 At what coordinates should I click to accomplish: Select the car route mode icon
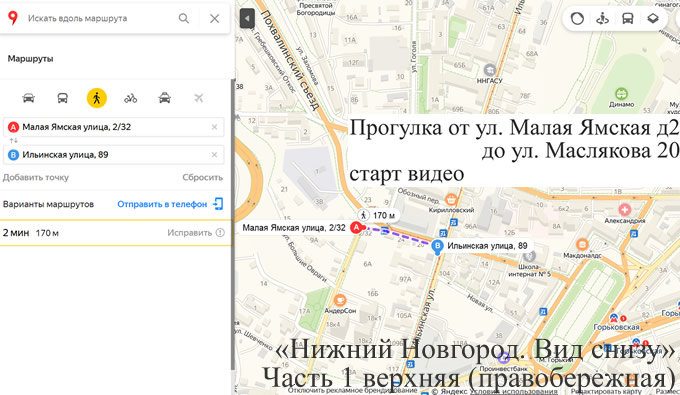click(x=29, y=98)
